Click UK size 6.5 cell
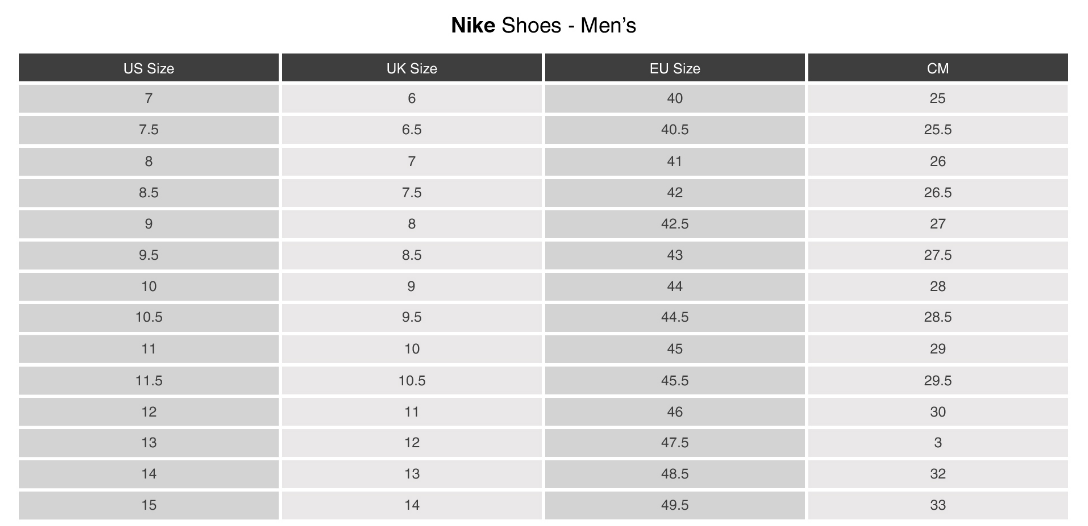This screenshot has width=1088, height=526. point(412,130)
